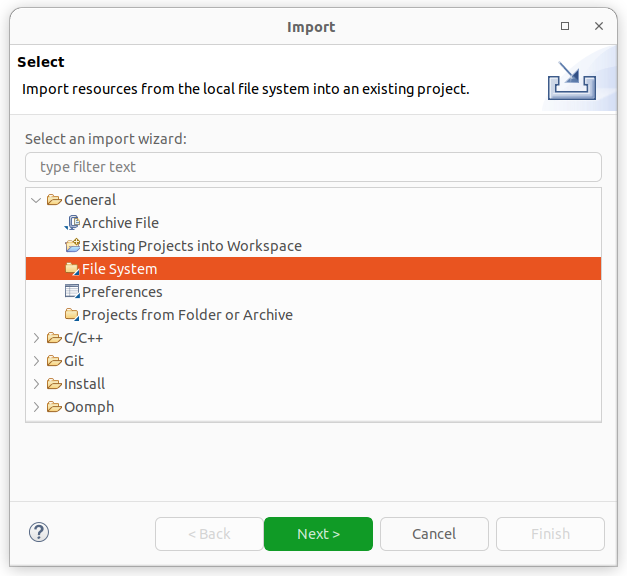Open the help question mark icon
627x576 pixels.
point(40,533)
